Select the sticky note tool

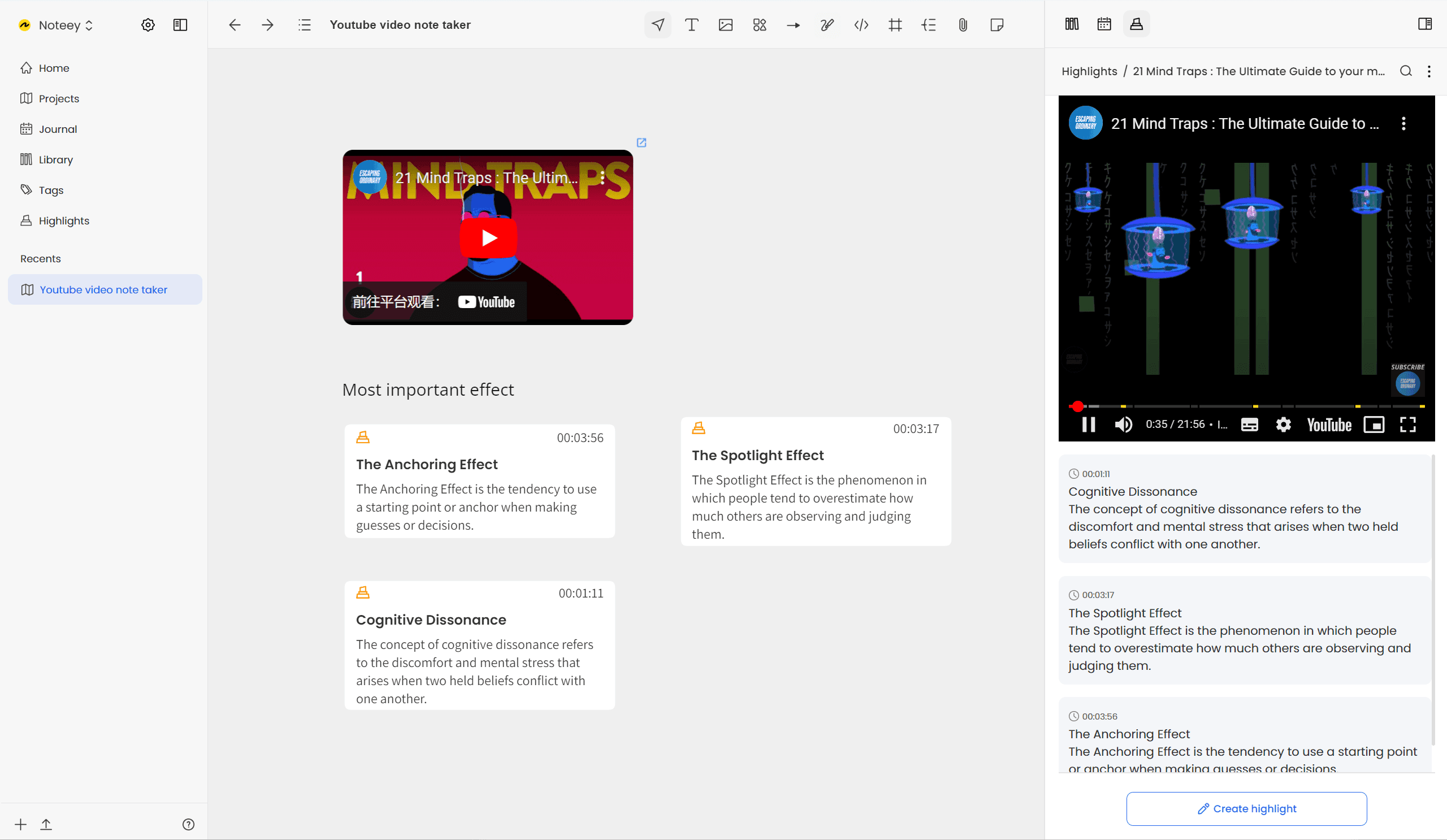(997, 25)
